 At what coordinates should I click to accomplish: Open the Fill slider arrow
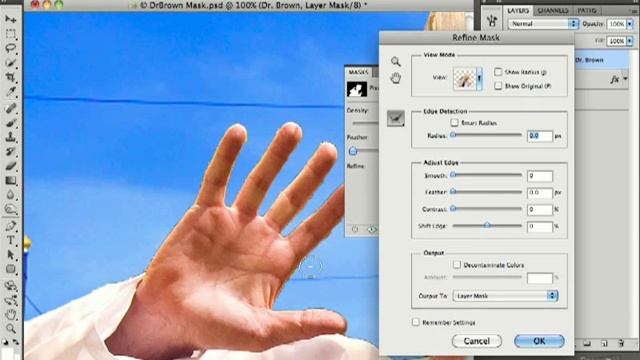630,41
